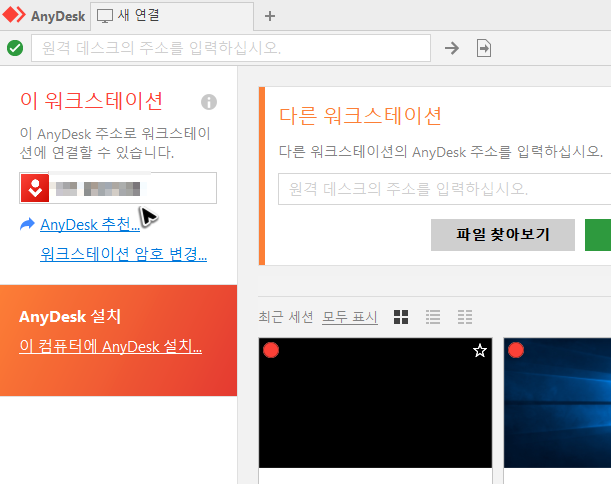Viewport: 611px width, 484px height.
Task: Click the 모두 표시 link
Action: 350,317
